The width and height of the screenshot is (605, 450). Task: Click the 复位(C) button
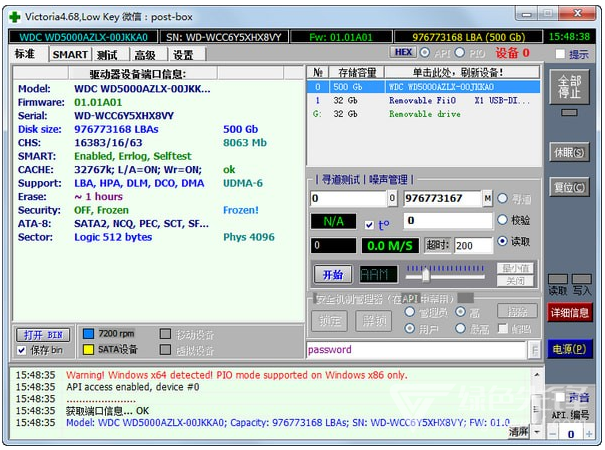point(570,188)
